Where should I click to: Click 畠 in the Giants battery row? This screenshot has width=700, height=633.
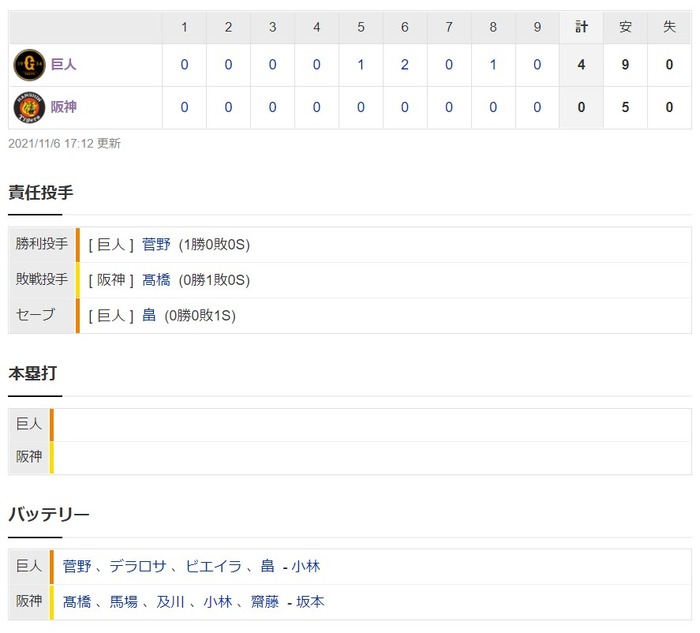[267, 566]
